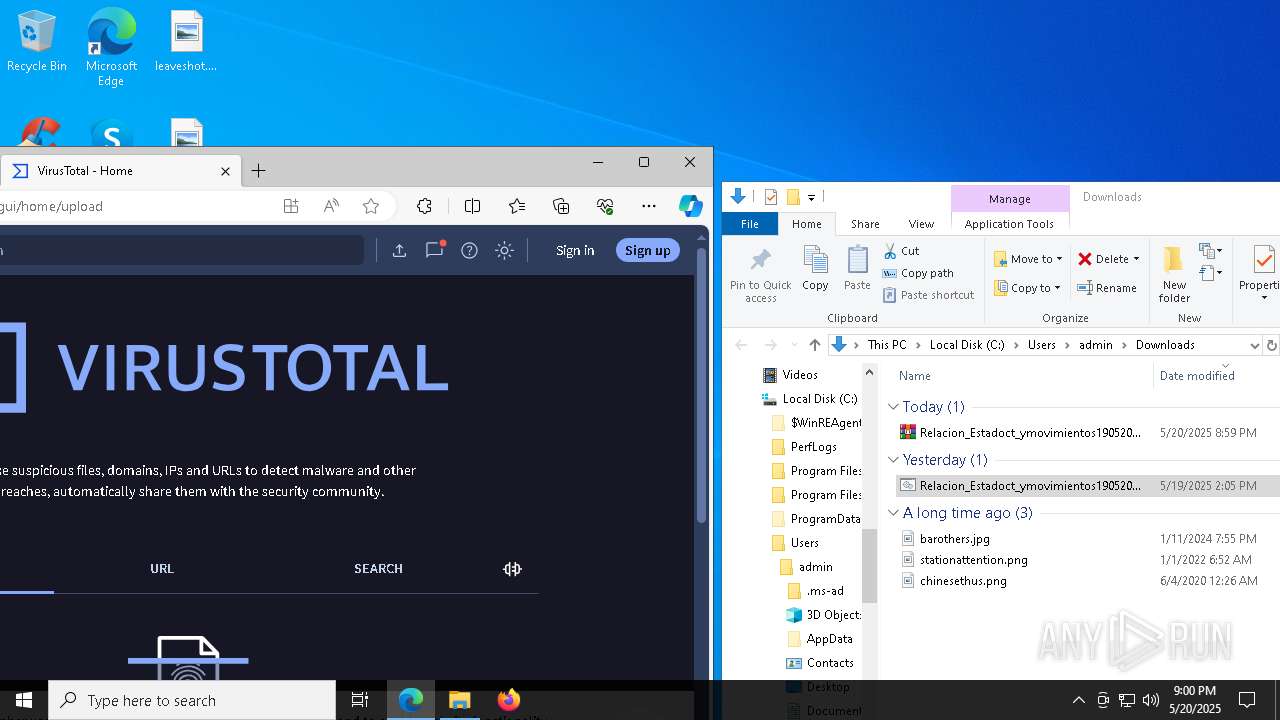Open the Copilot icon in Edge
This screenshot has height=720, width=1280.
coord(690,206)
